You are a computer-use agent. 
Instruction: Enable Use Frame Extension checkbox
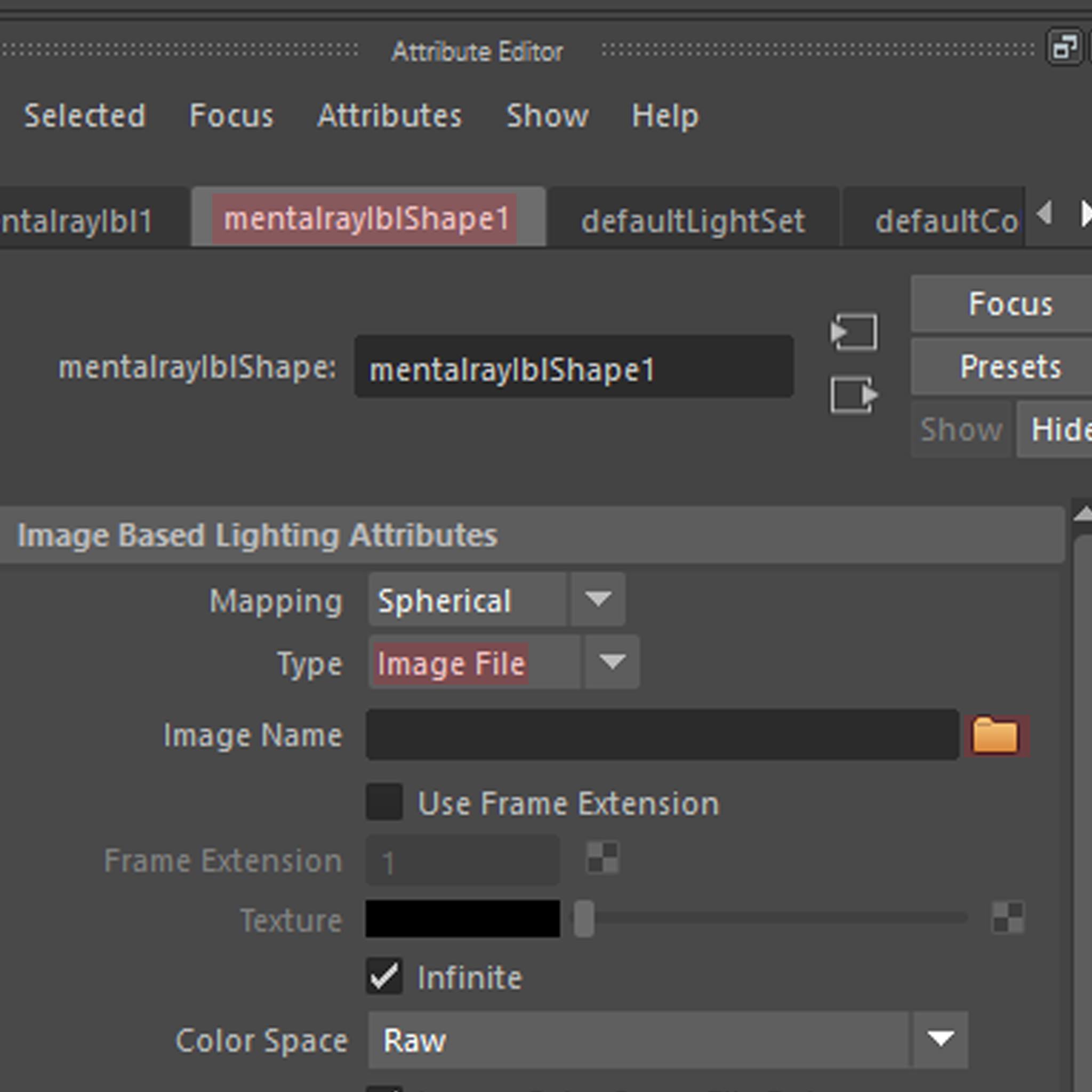(x=384, y=801)
